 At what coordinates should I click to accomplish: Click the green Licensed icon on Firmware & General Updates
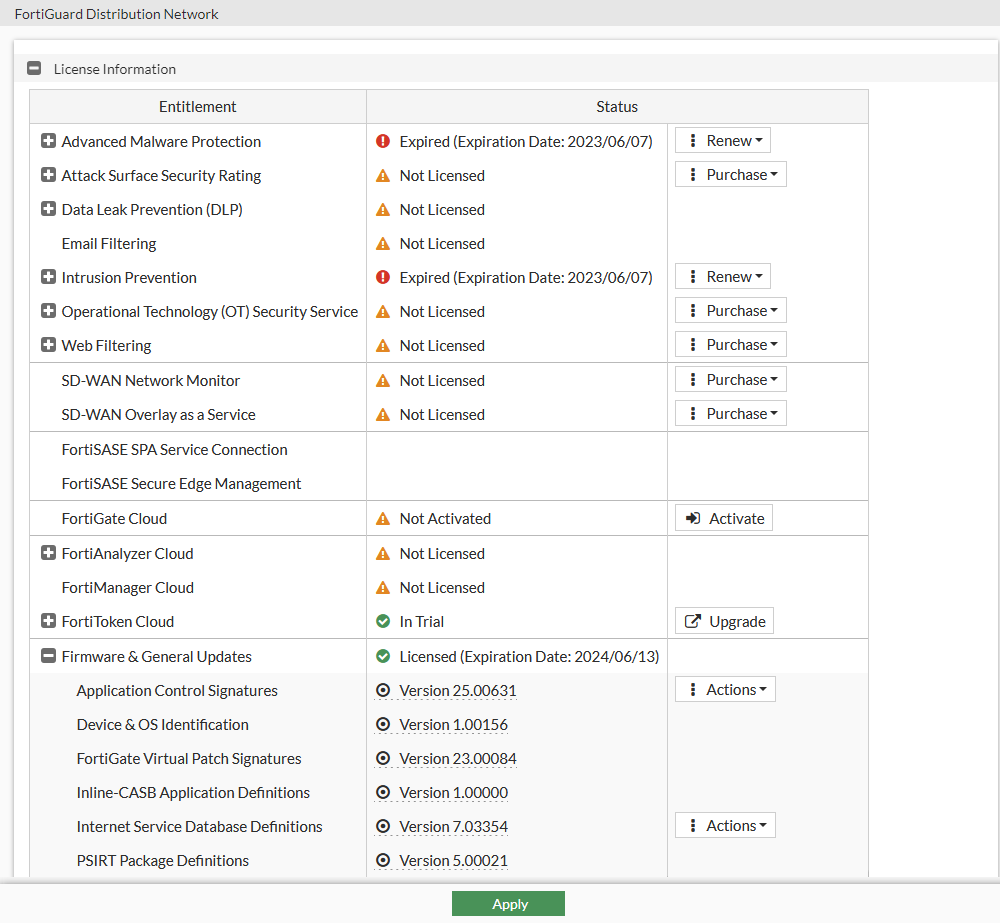(x=382, y=655)
